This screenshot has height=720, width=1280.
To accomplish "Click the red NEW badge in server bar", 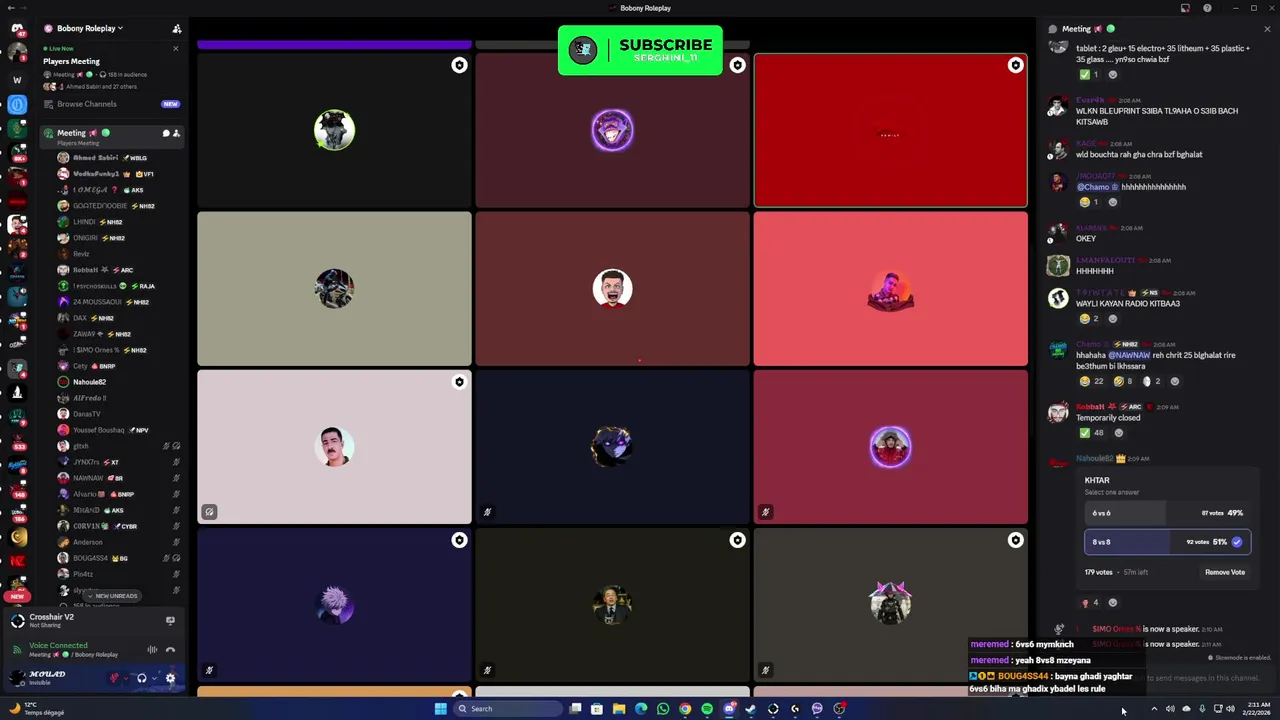I will click(x=17, y=596).
